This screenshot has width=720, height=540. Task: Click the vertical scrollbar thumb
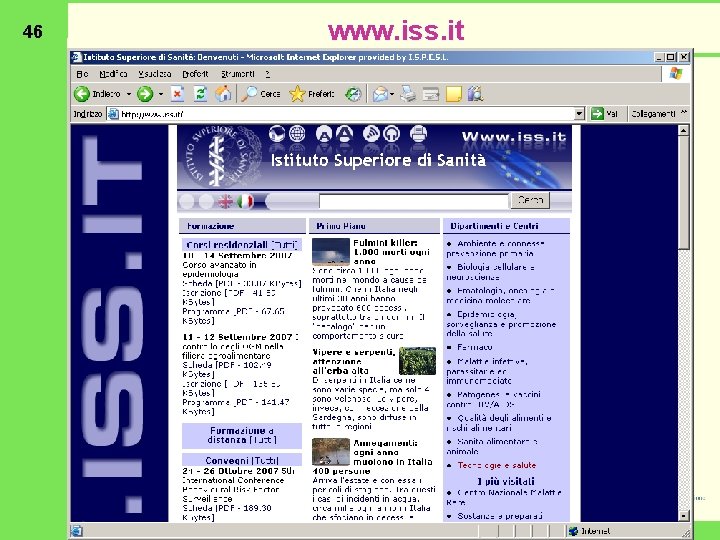click(683, 193)
